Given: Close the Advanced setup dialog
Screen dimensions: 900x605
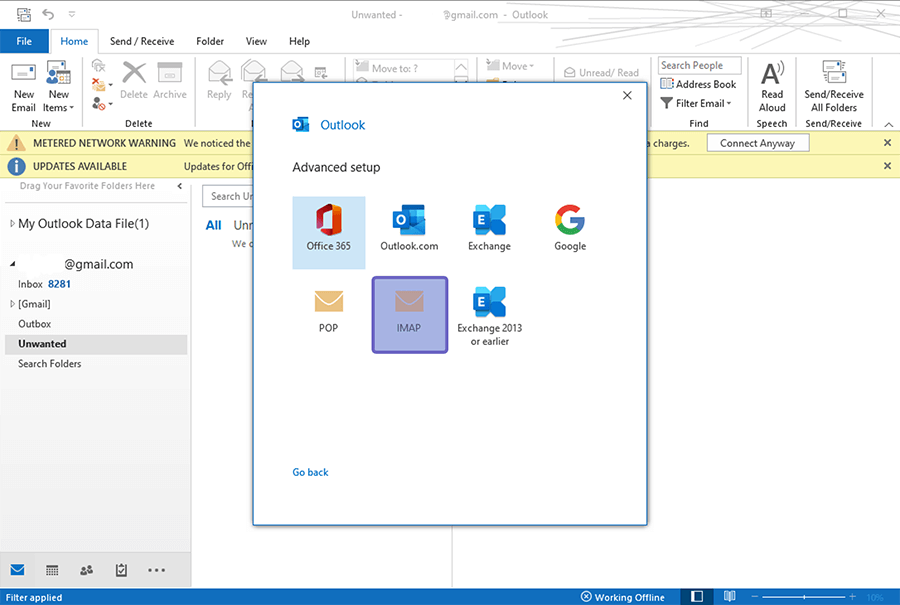Looking at the screenshot, I should tap(627, 95).
